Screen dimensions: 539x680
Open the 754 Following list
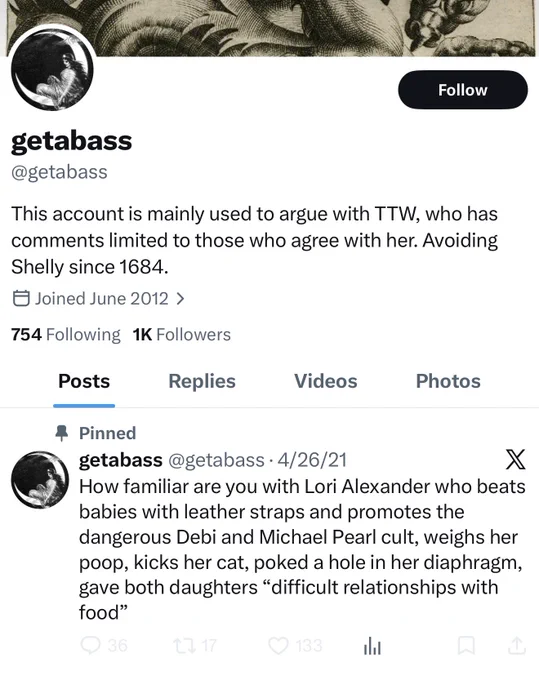[x=65, y=334]
